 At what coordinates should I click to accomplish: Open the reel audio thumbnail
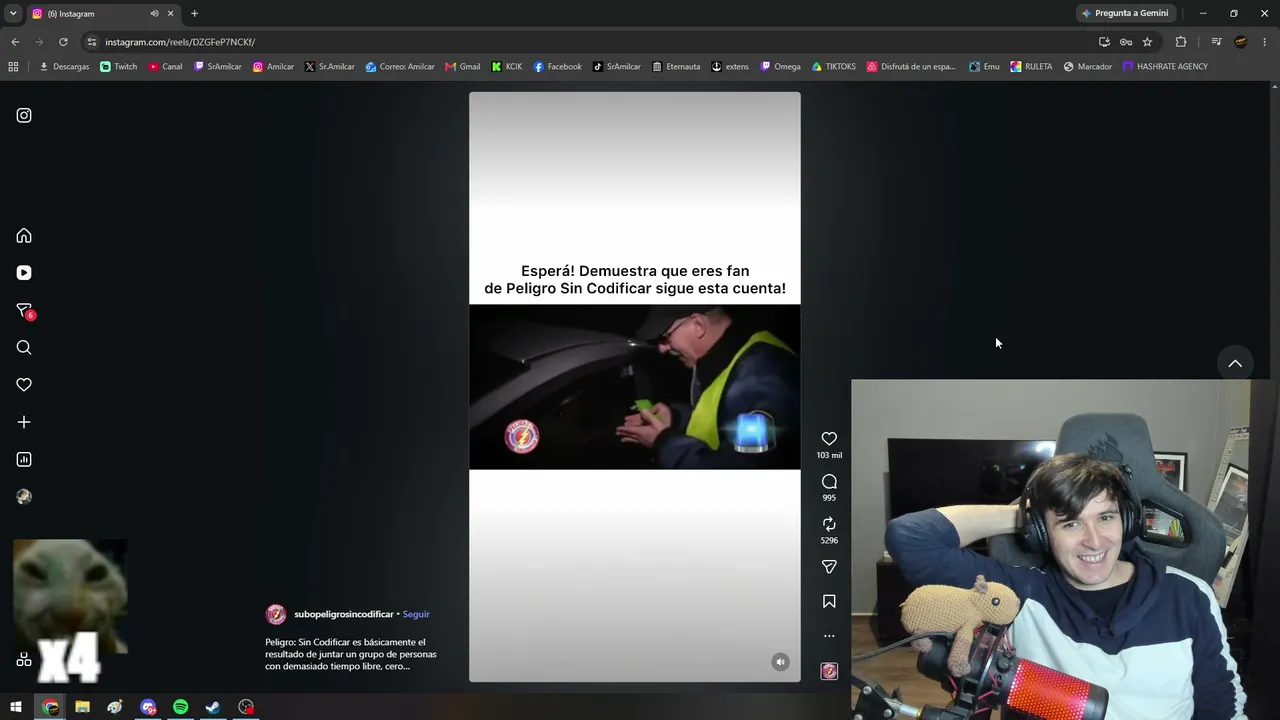(x=829, y=671)
